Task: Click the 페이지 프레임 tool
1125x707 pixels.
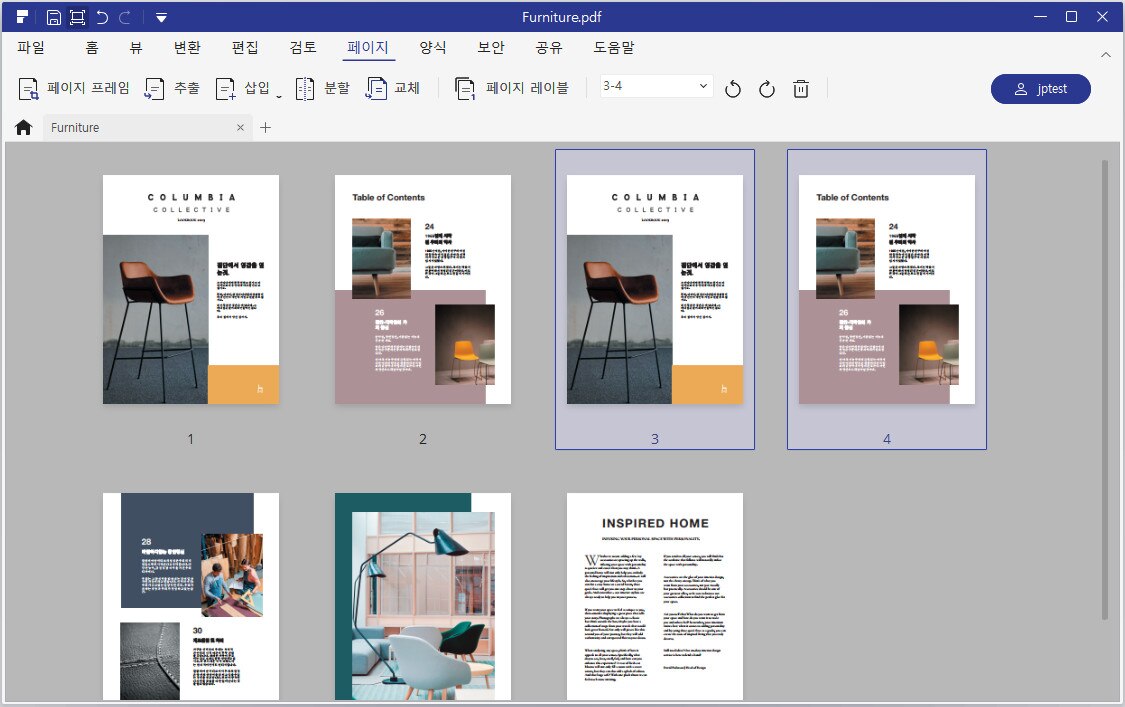Action: [74, 88]
